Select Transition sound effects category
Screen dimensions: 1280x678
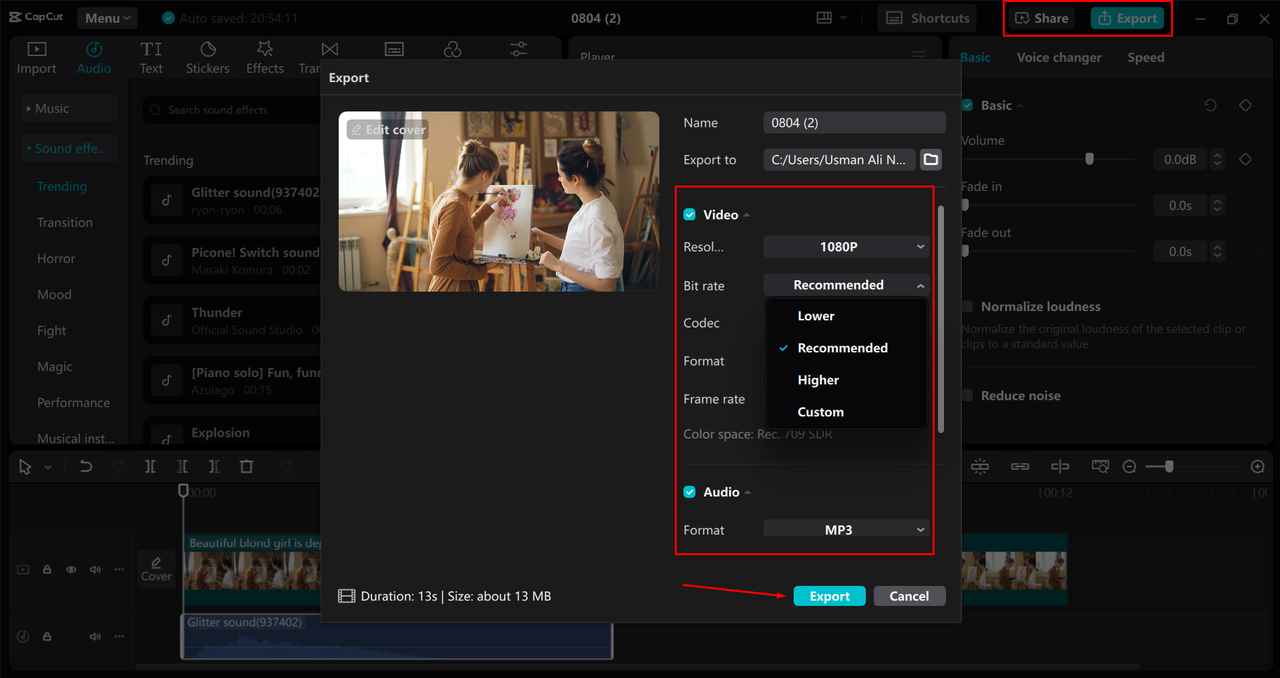pyautogui.click(x=65, y=222)
